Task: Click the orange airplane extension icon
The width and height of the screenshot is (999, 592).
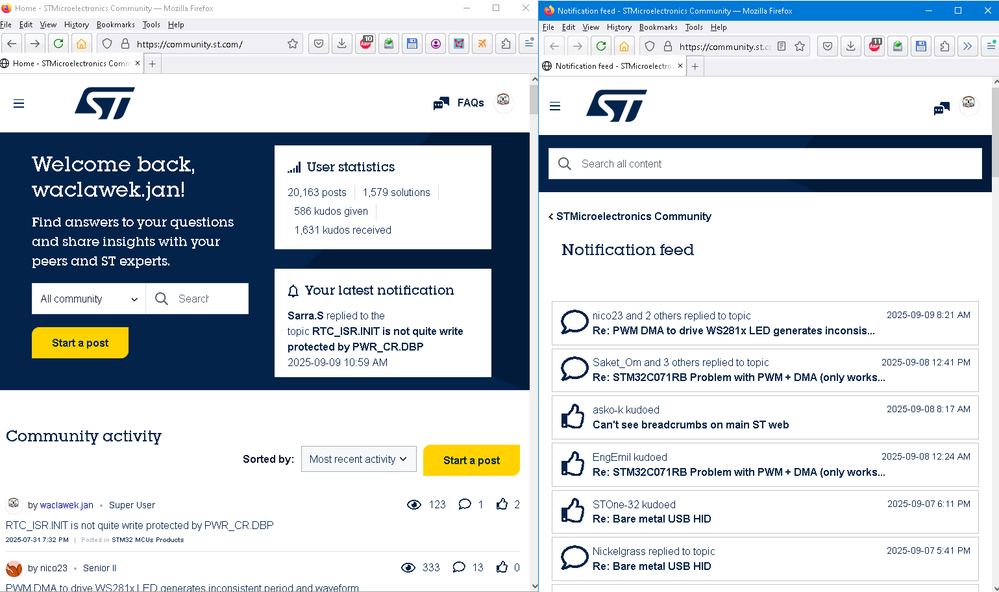Action: (x=482, y=43)
